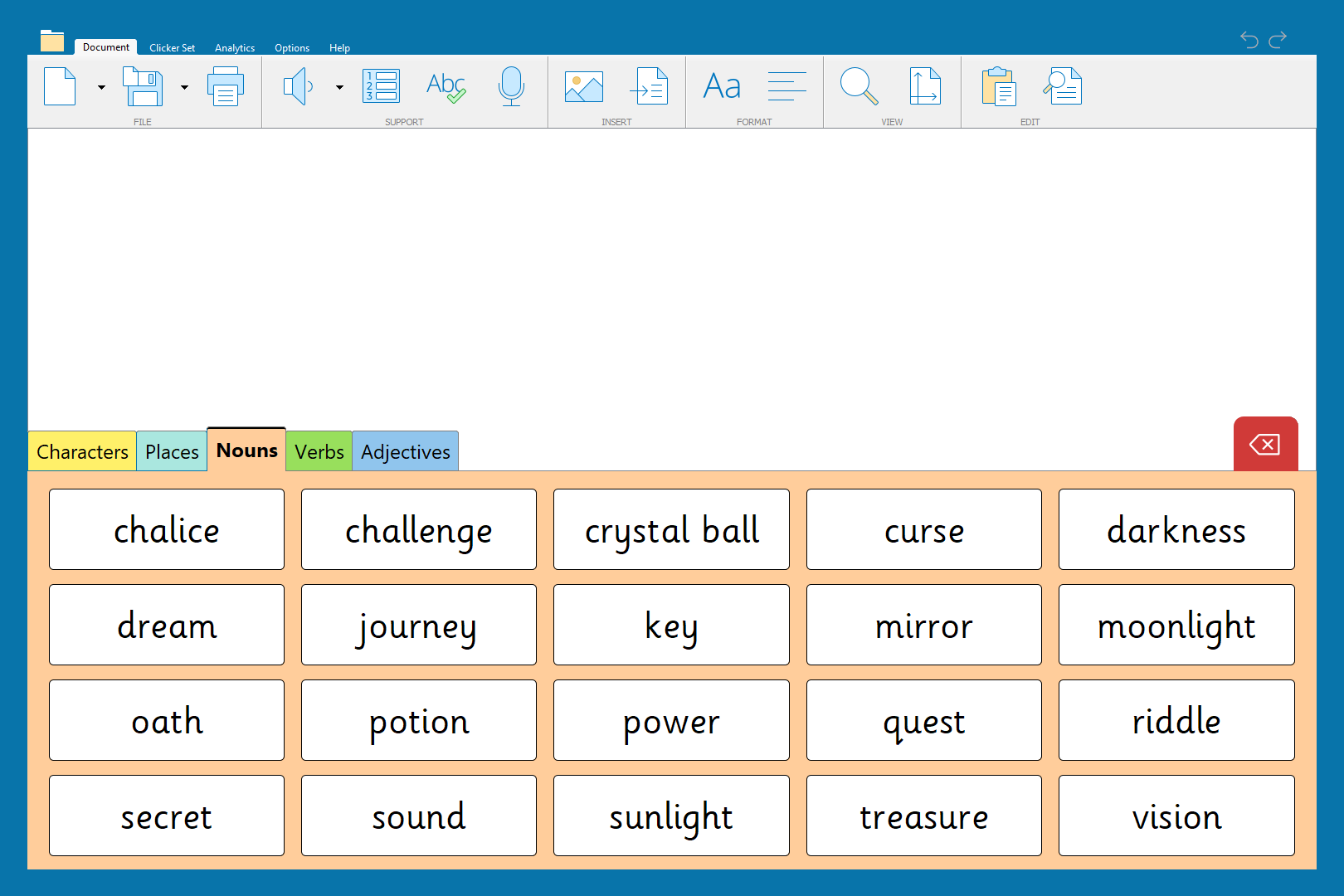
Task: Click the magnifier zoom icon
Action: point(859,86)
